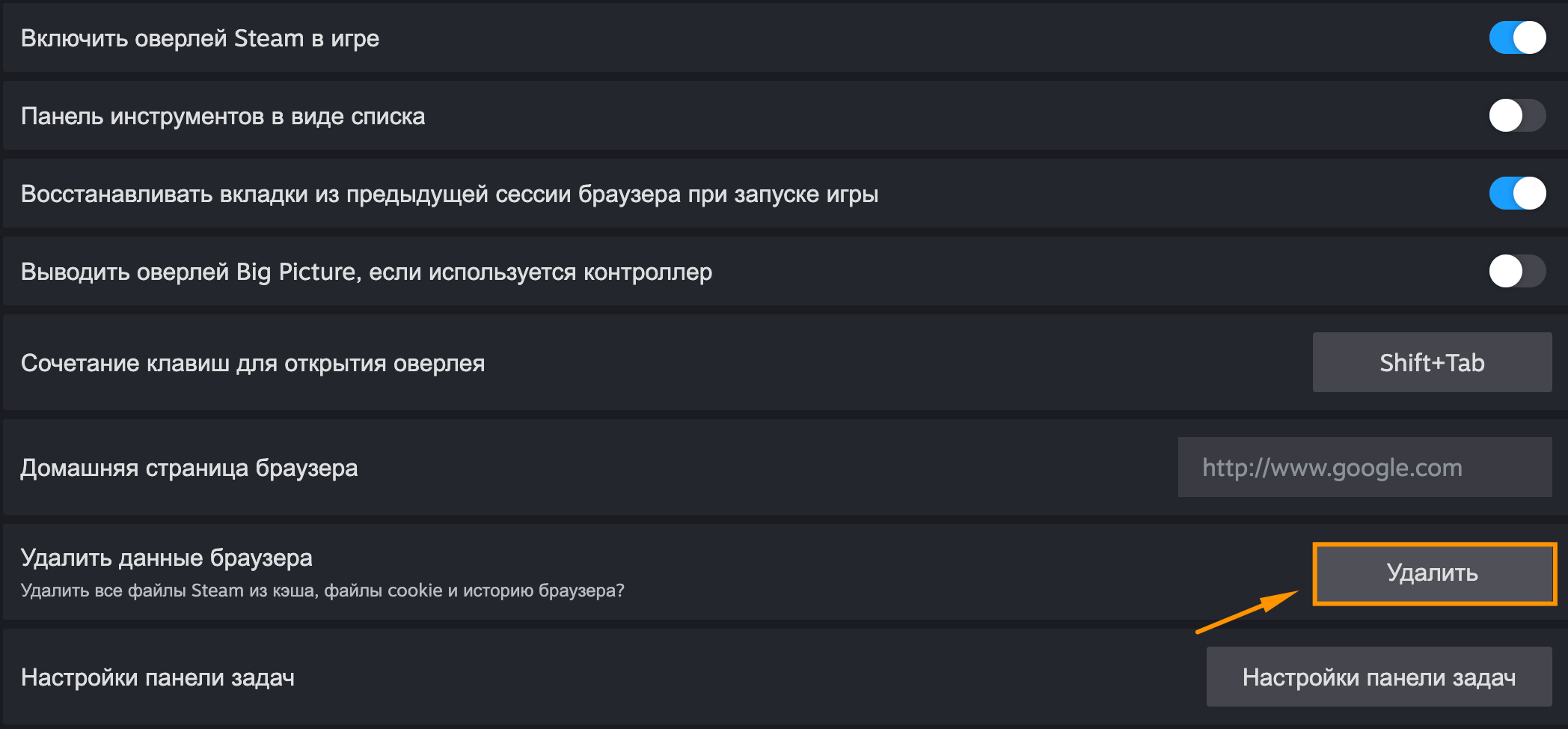Open 'Настройки панели задач' button
The image size is (1568, 729).
click(x=1379, y=677)
